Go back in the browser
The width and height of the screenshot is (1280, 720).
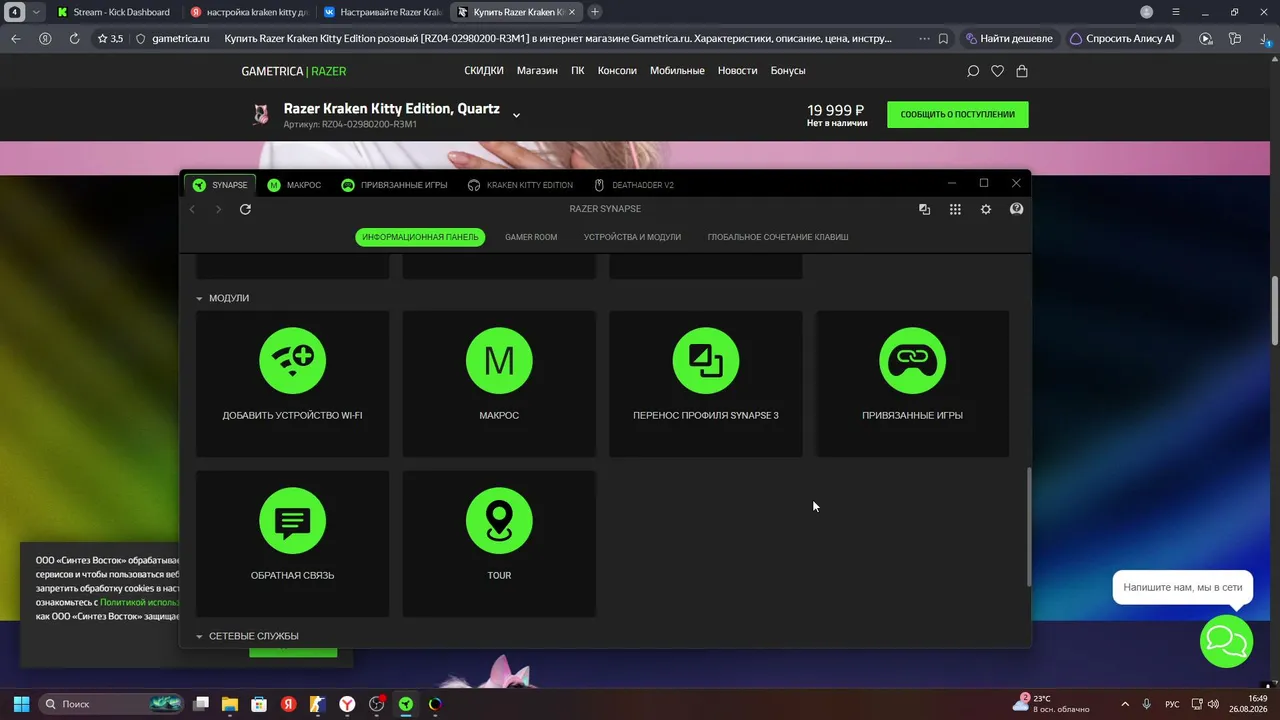[x=15, y=39]
